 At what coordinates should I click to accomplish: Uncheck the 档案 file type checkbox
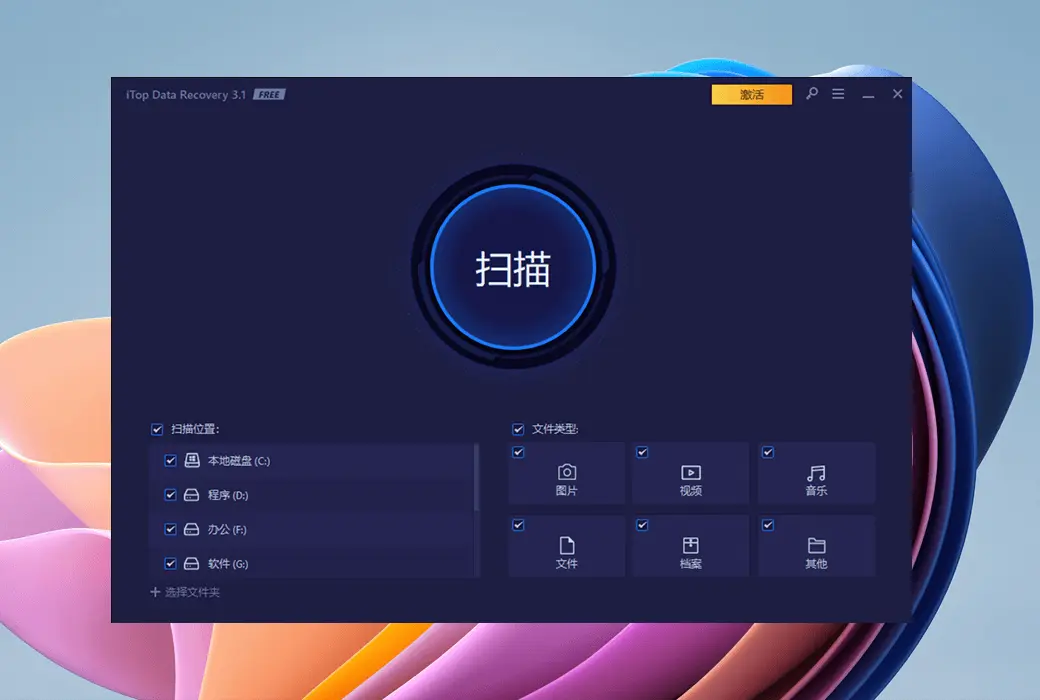(x=642, y=525)
